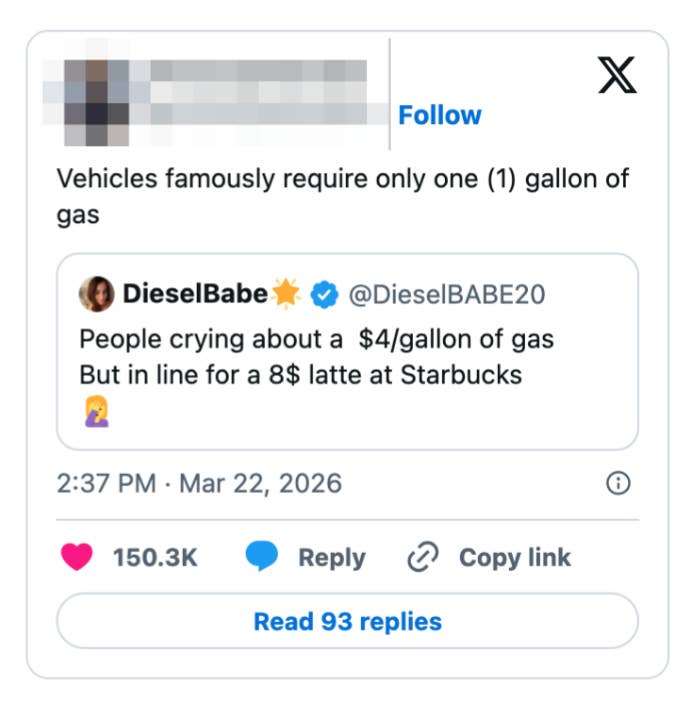Click the chain copy link icon
The width and height of the screenshot is (692, 712).
click(x=424, y=558)
